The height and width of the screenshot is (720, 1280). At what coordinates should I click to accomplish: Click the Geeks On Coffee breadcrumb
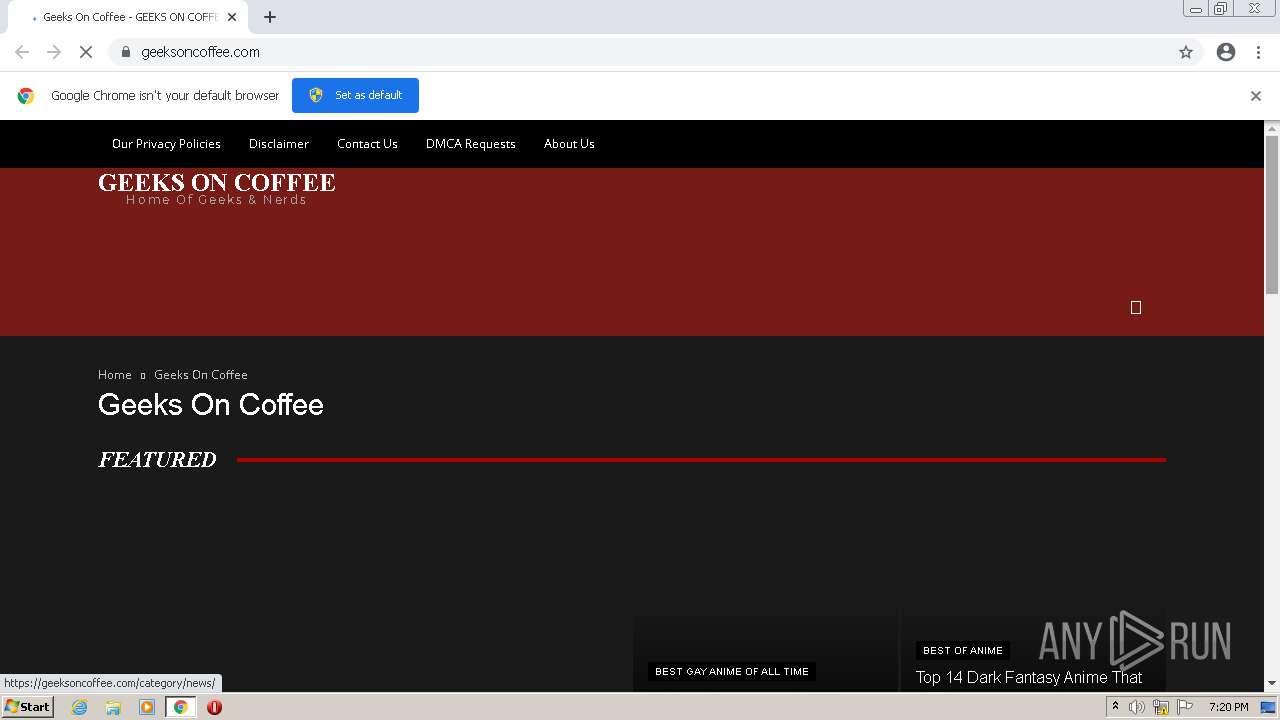click(x=201, y=375)
